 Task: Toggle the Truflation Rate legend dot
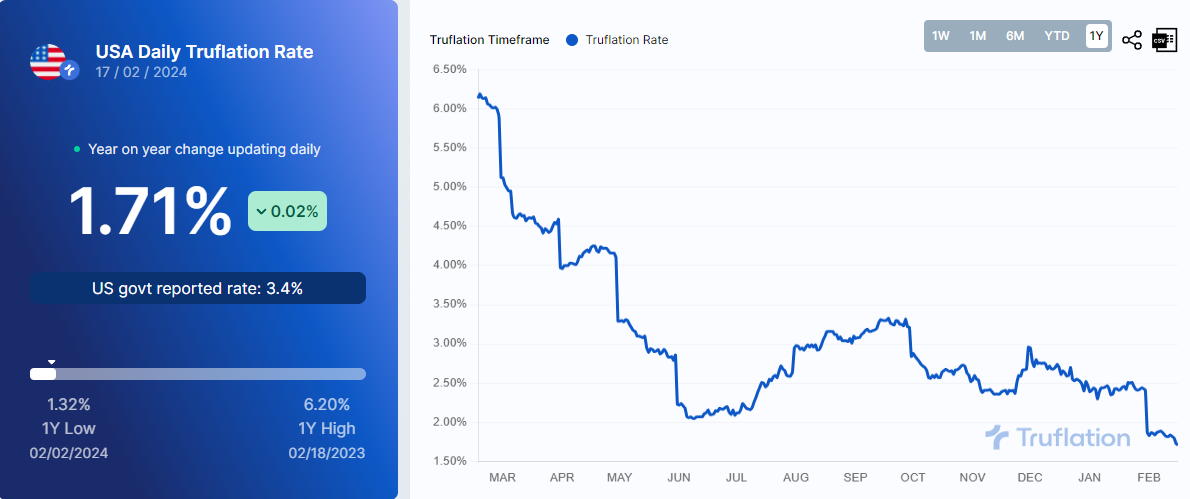coord(572,40)
